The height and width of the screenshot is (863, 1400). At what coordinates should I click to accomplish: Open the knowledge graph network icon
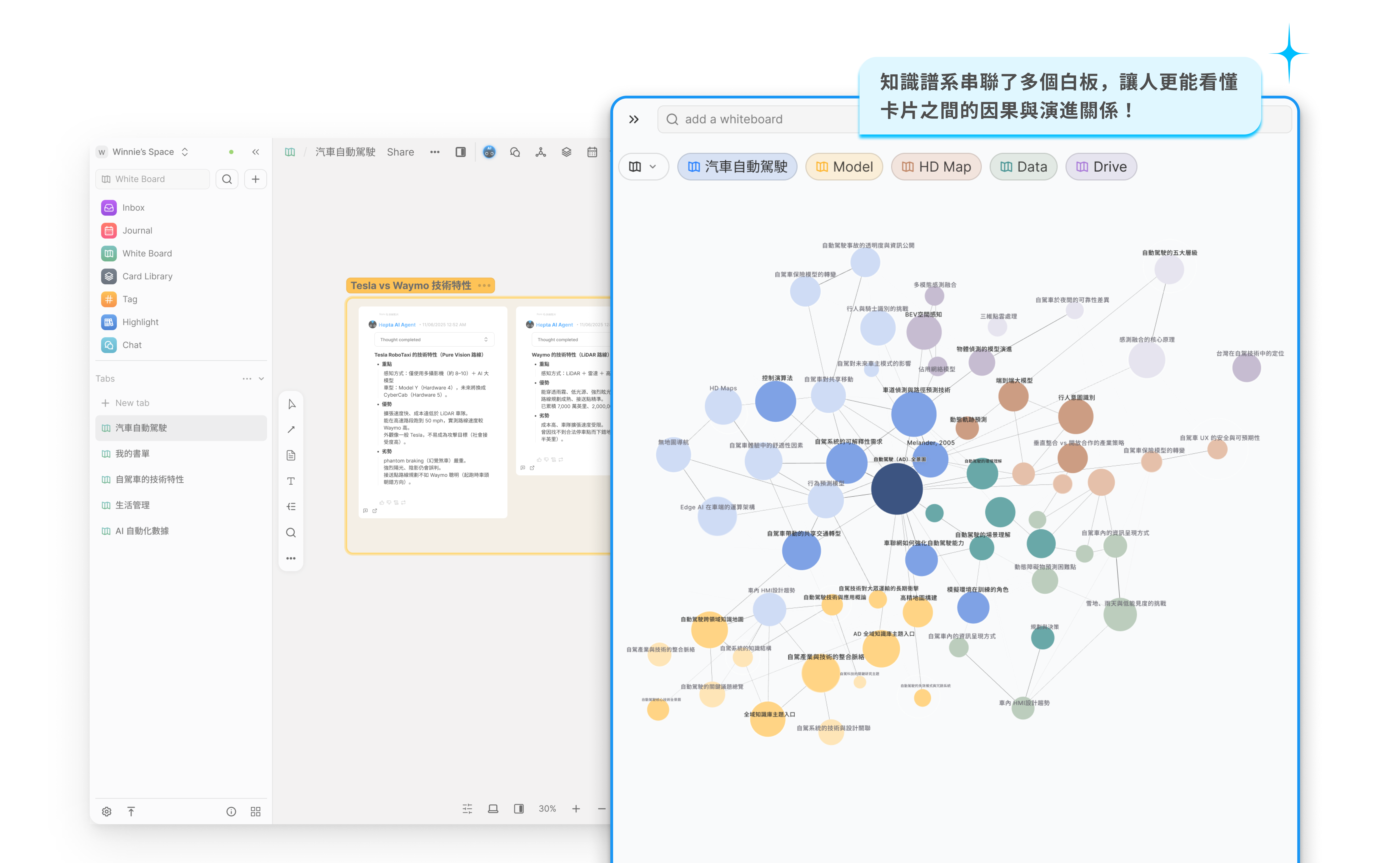click(541, 152)
